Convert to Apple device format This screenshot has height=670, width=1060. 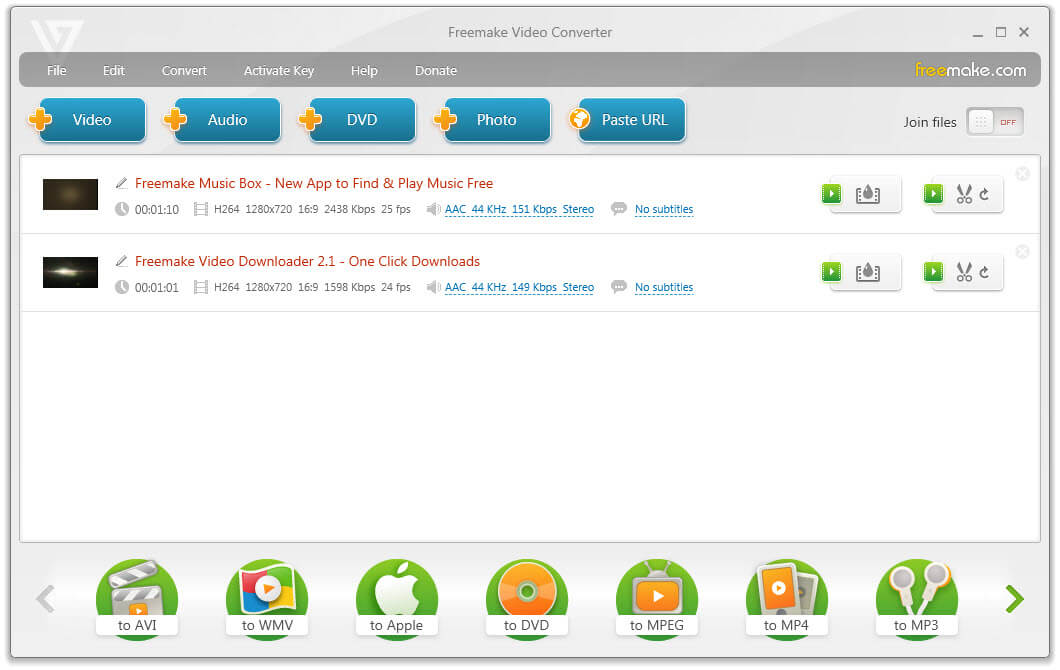(x=397, y=598)
